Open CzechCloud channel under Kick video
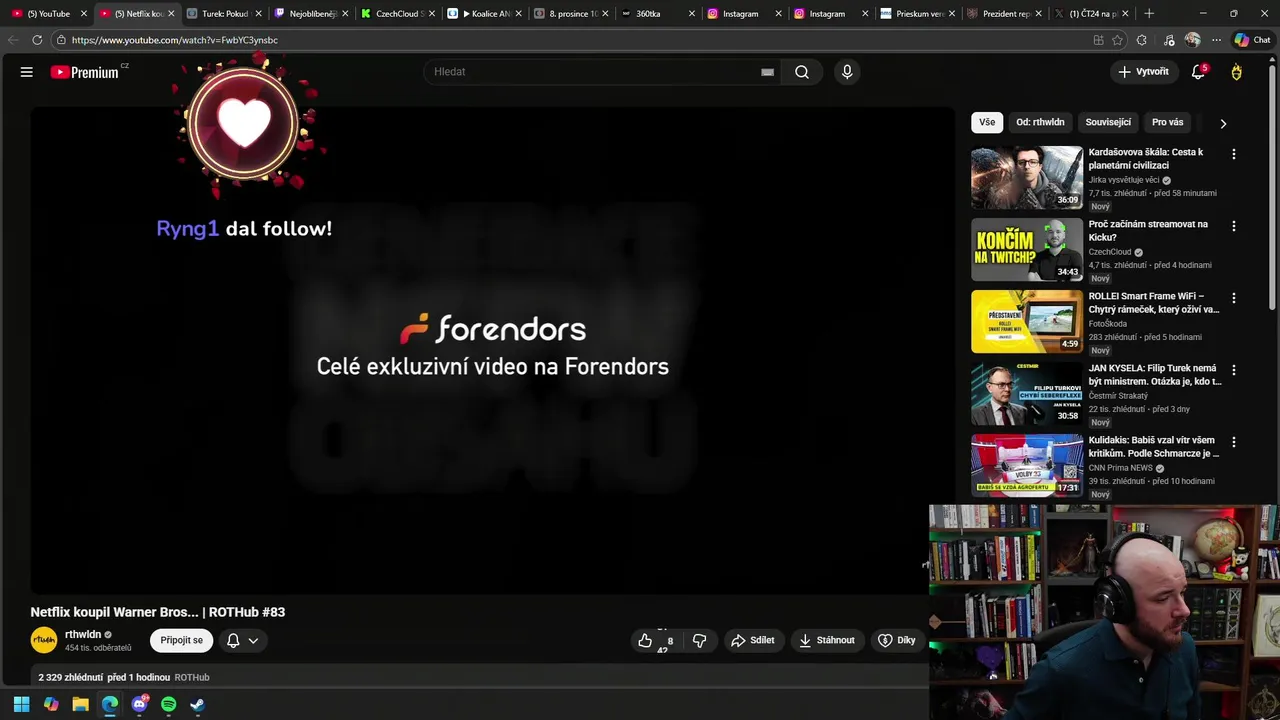This screenshot has height=720, width=1280. pyautogui.click(x=1110, y=252)
